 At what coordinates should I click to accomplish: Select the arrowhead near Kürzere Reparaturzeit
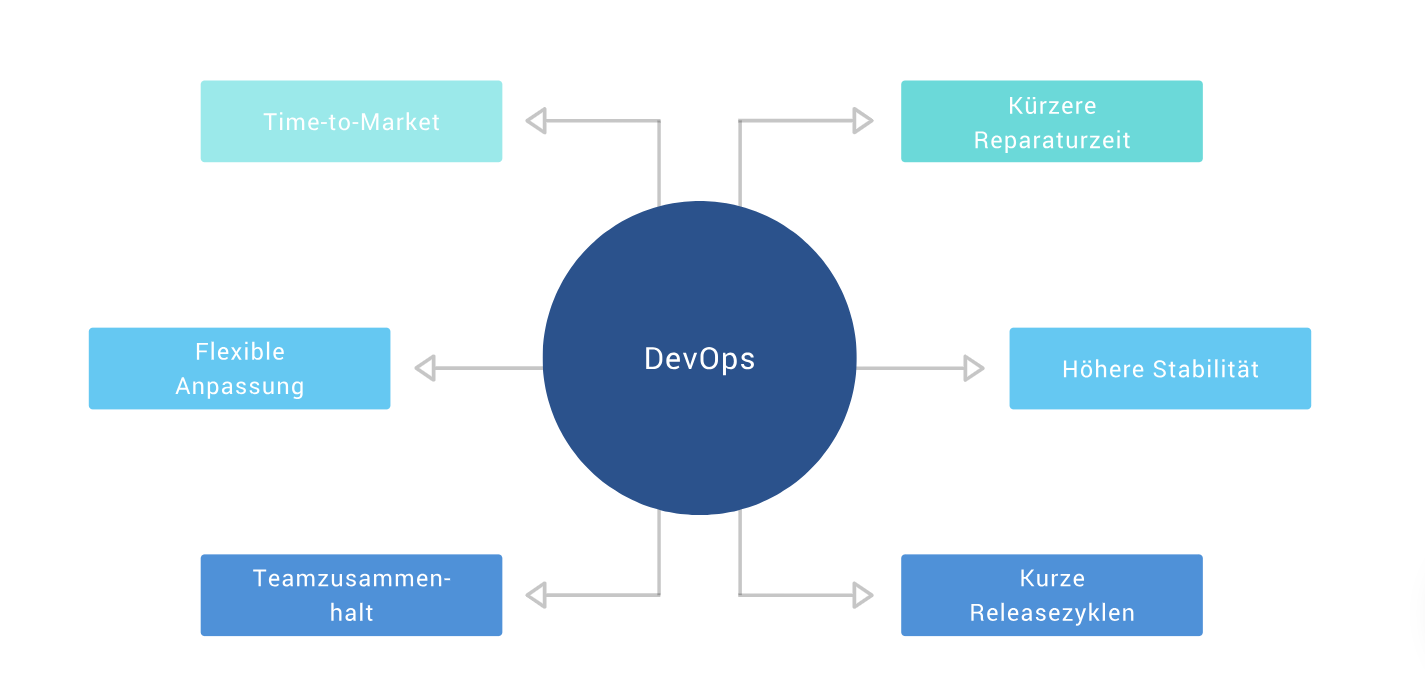coord(862,119)
